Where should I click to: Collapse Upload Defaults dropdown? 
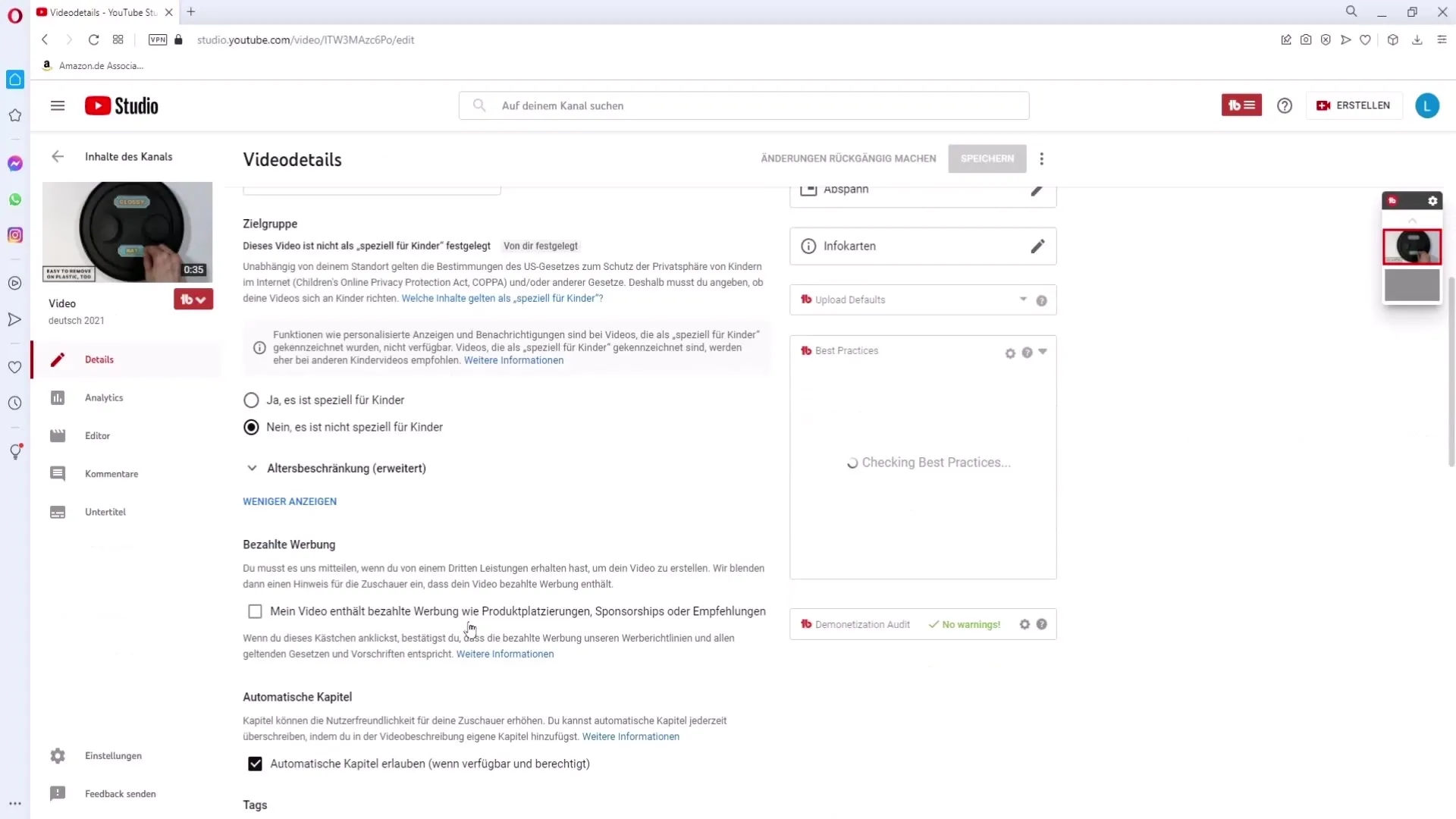[1023, 299]
